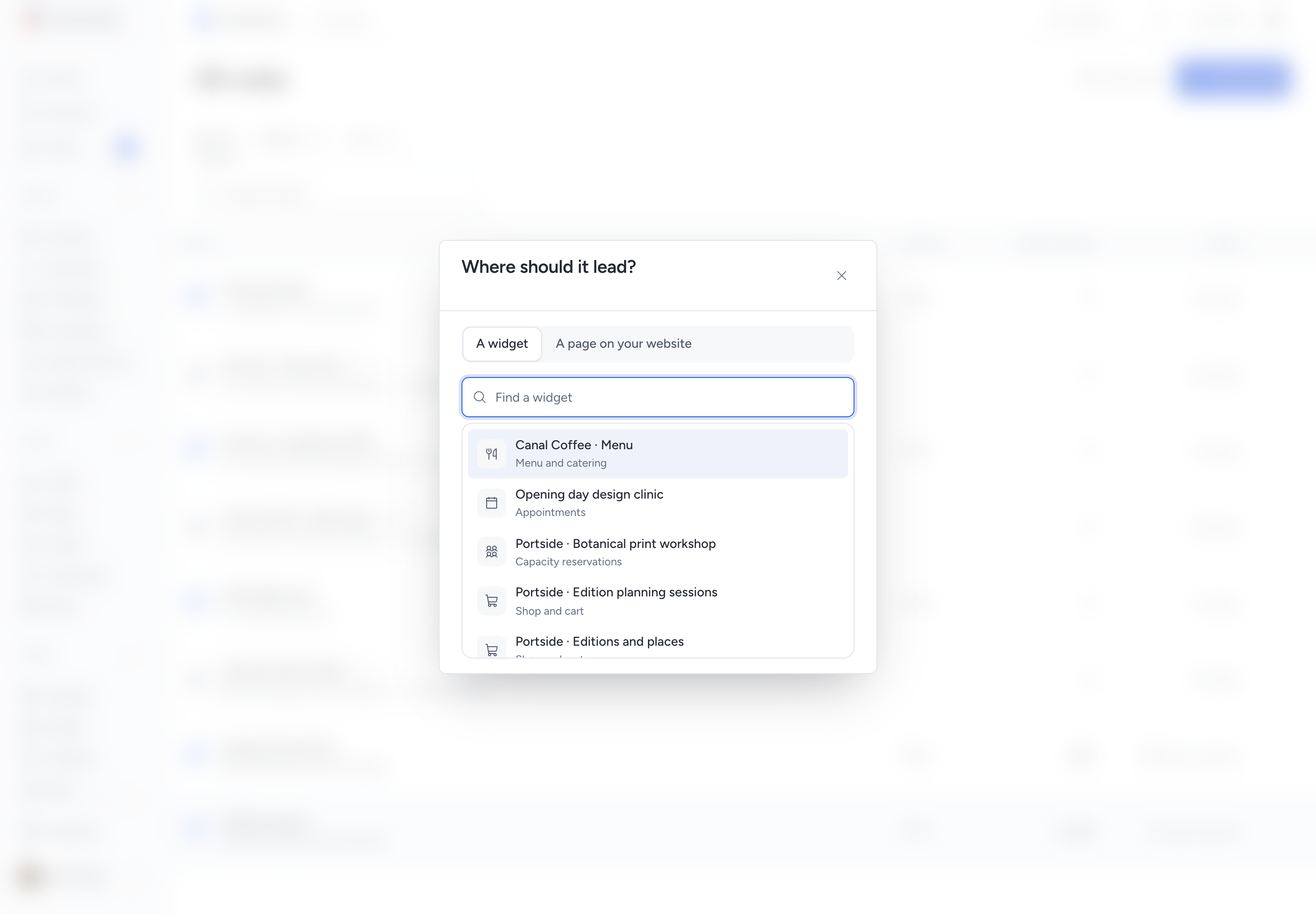Click the 'Appointments' subtitle
This screenshot has height=914, width=1316.
[550, 512]
